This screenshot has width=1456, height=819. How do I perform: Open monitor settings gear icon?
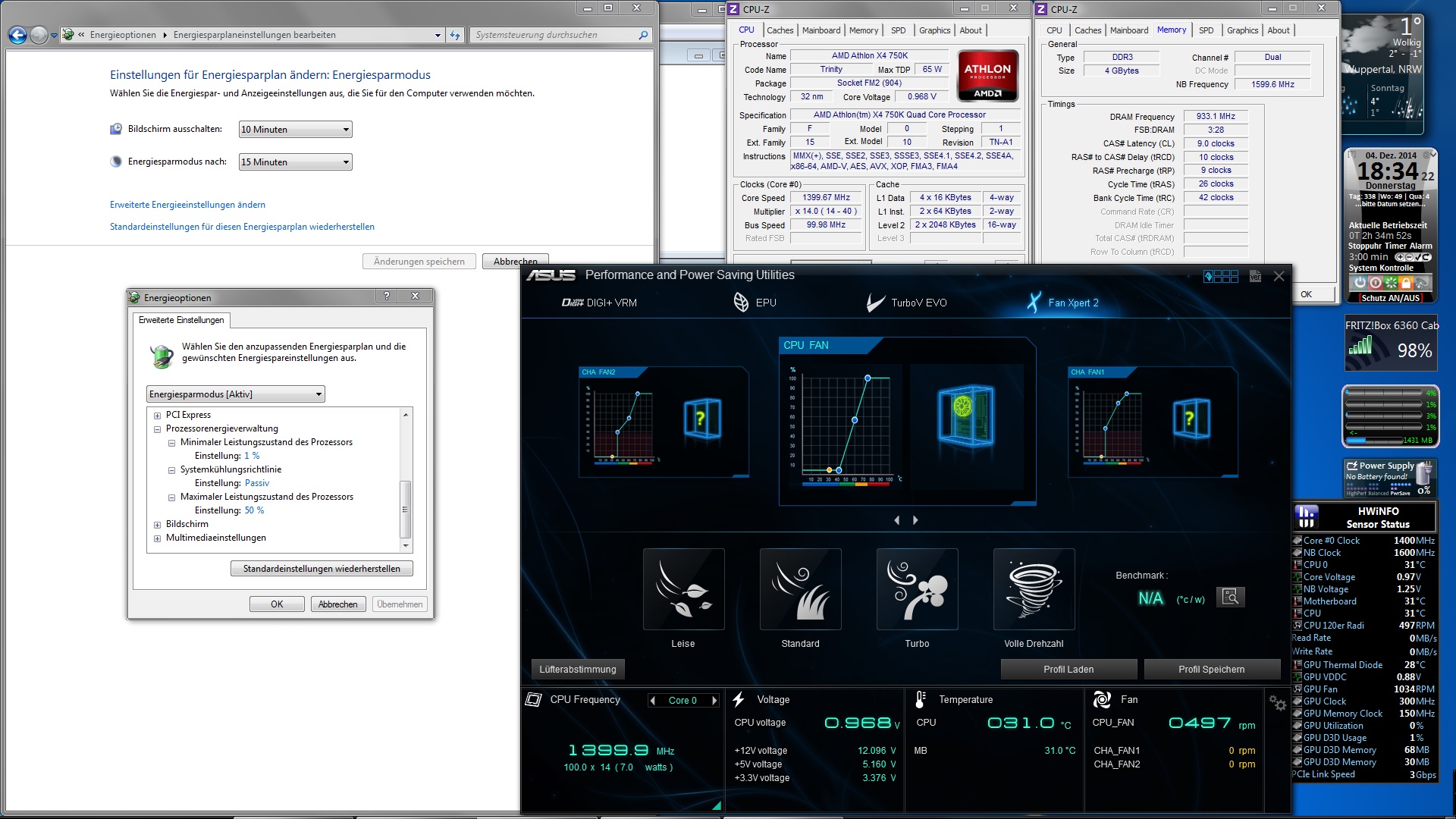coord(1277,703)
